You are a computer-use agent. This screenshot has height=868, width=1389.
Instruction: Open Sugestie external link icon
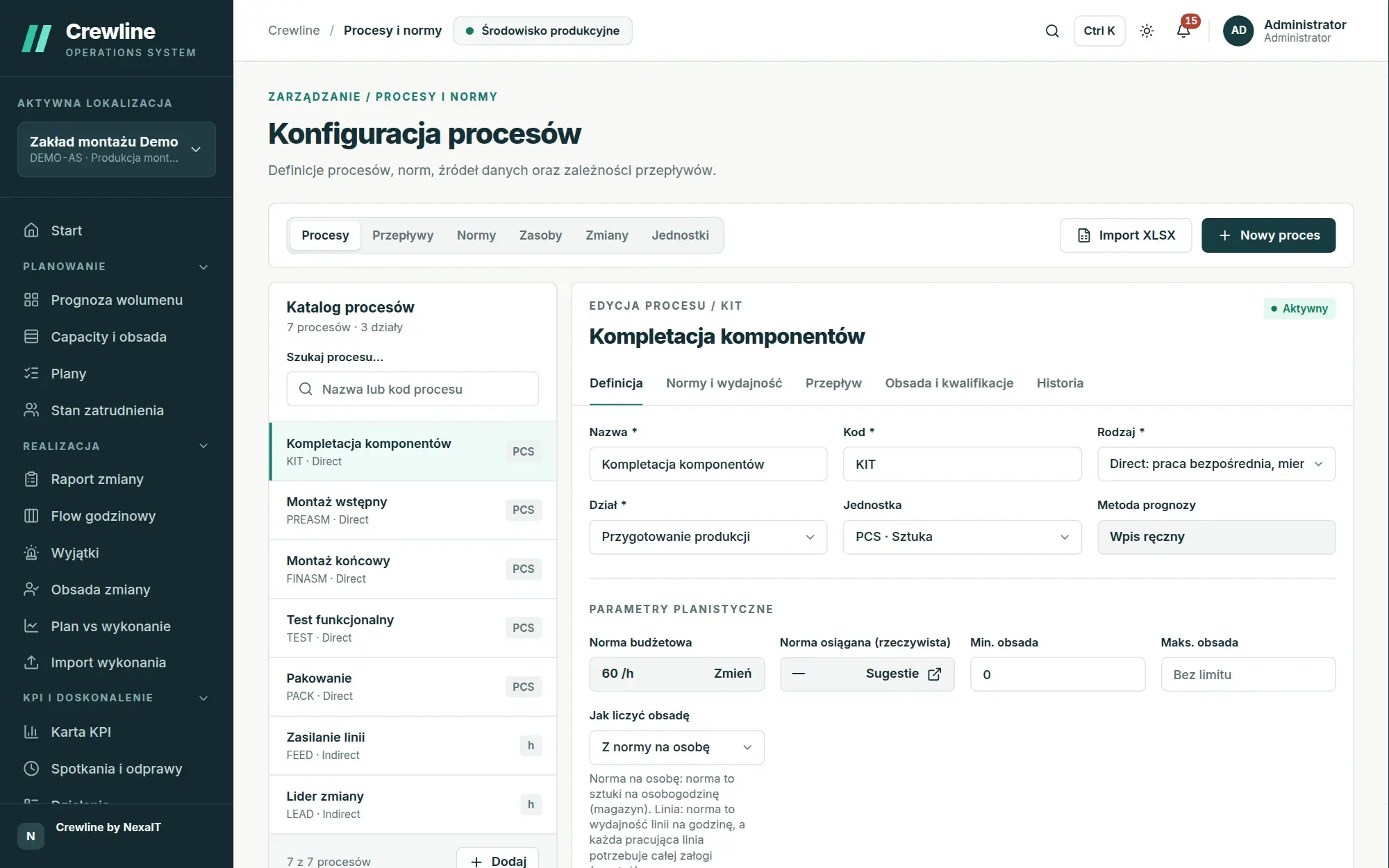[935, 674]
